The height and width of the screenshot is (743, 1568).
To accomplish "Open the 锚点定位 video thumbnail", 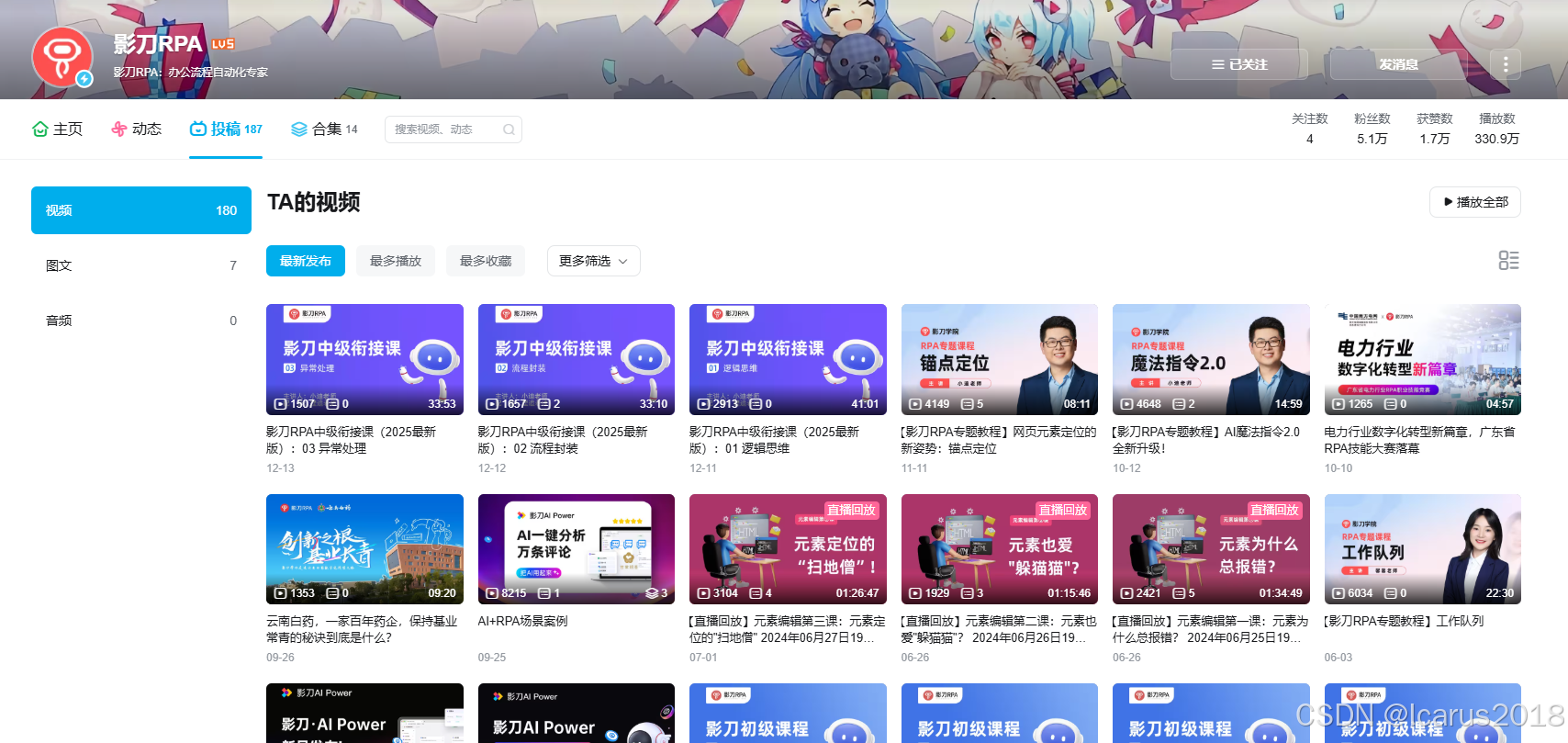I will (x=1000, y=359).
